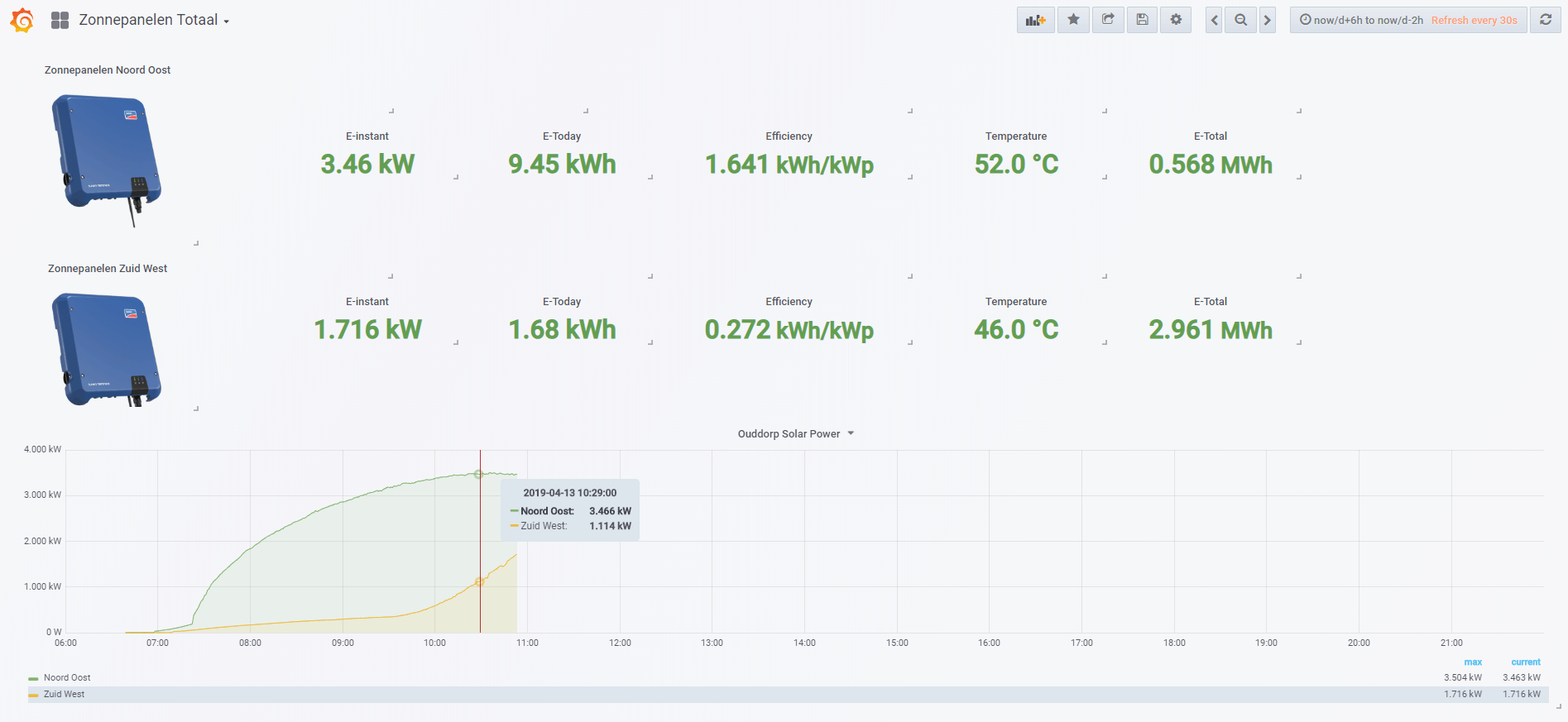The image size is (1568, 722).
Task: Open dashboard settings gear
Action: (x=1176, y=20)
